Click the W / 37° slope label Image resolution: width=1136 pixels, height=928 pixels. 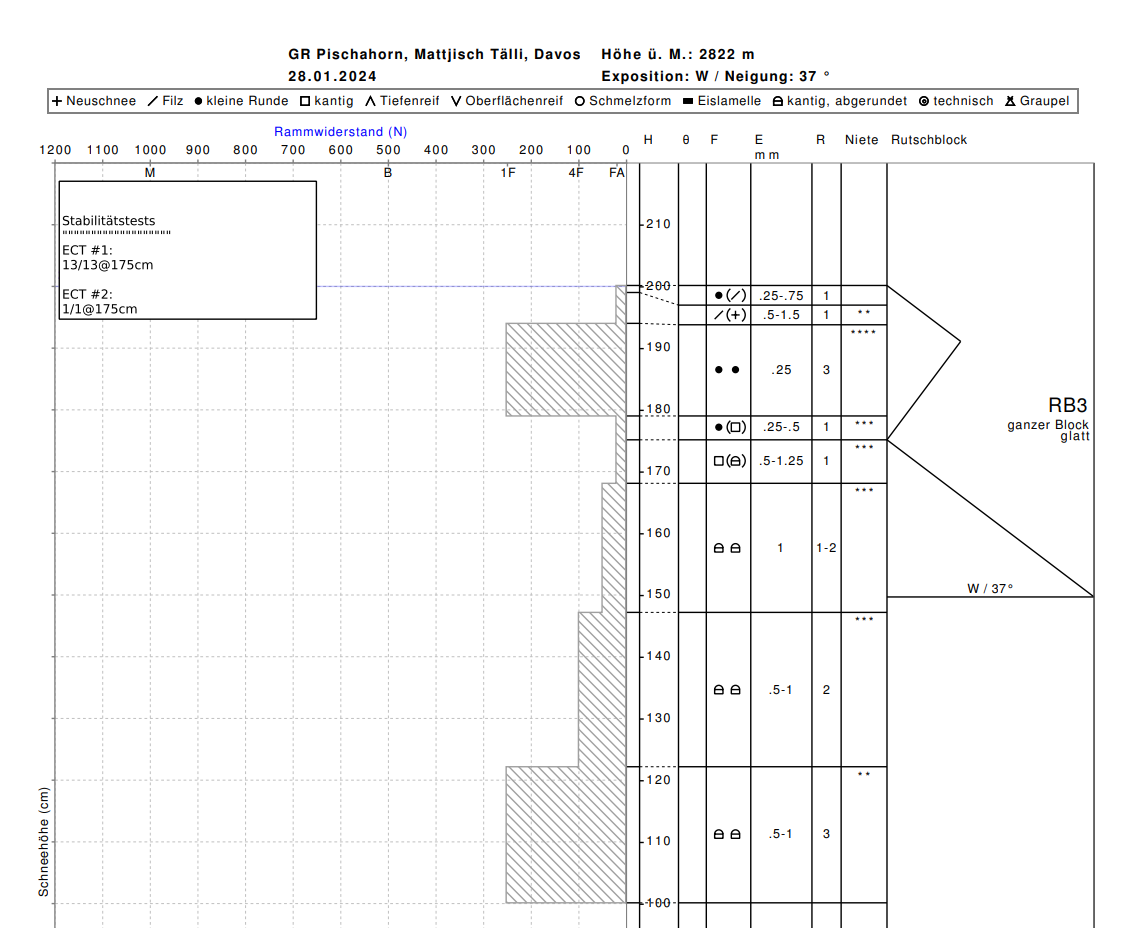click(990, 589)
